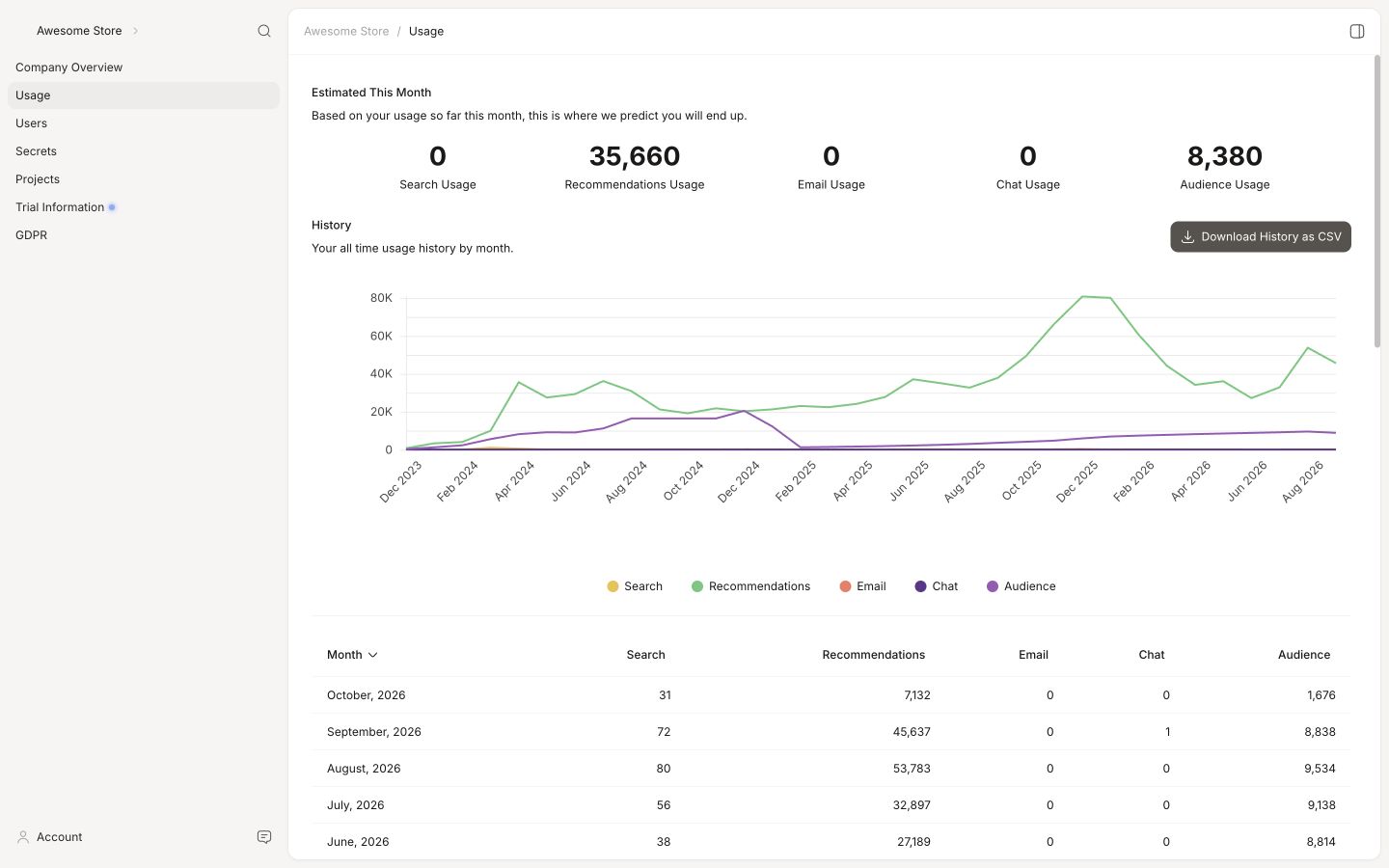Open Trial Information in sidebar

144,207
